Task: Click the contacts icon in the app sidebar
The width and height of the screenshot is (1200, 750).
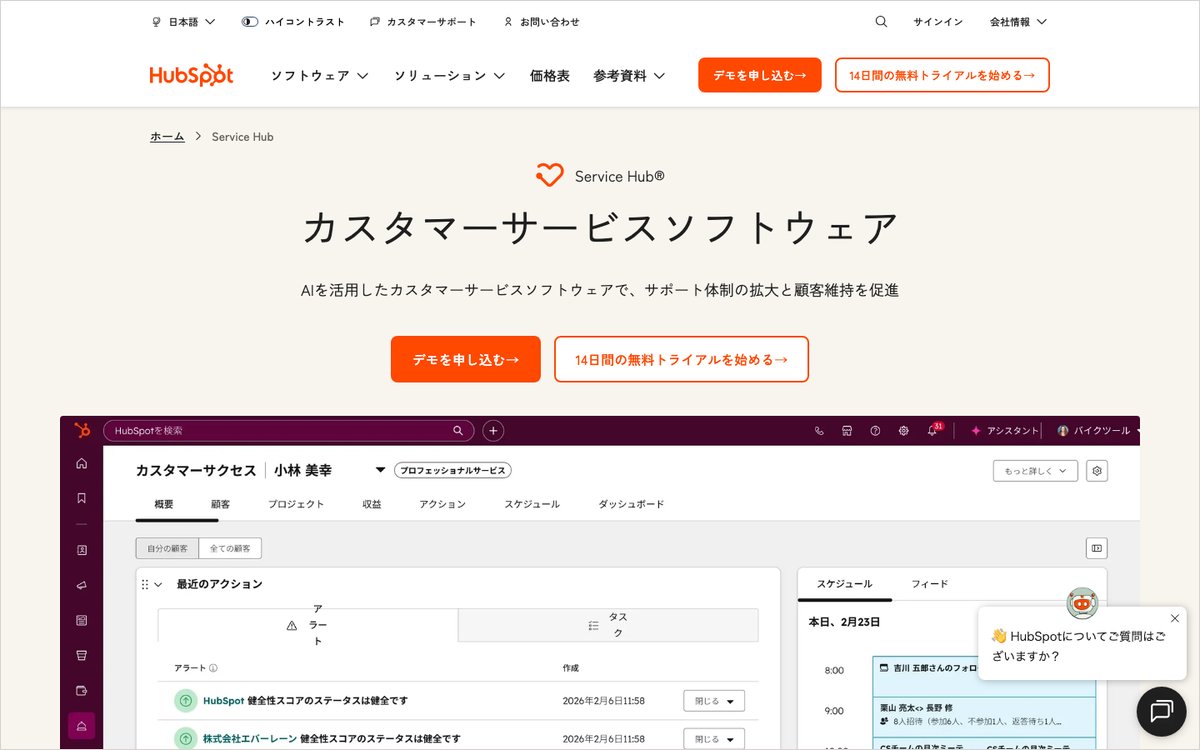Action: click(x=82, y=550)
